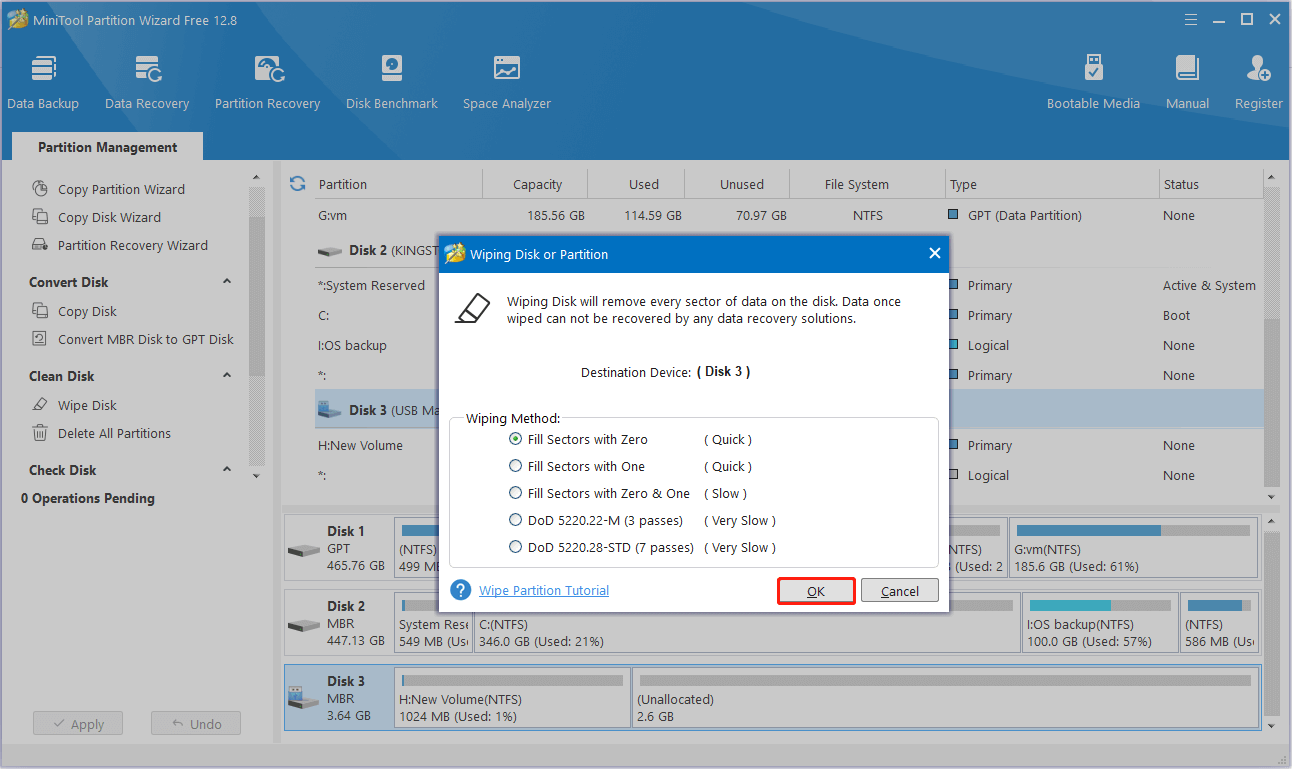
Task: Select H:New Volume(NTFS) block in map
Action: pos(512,698)
